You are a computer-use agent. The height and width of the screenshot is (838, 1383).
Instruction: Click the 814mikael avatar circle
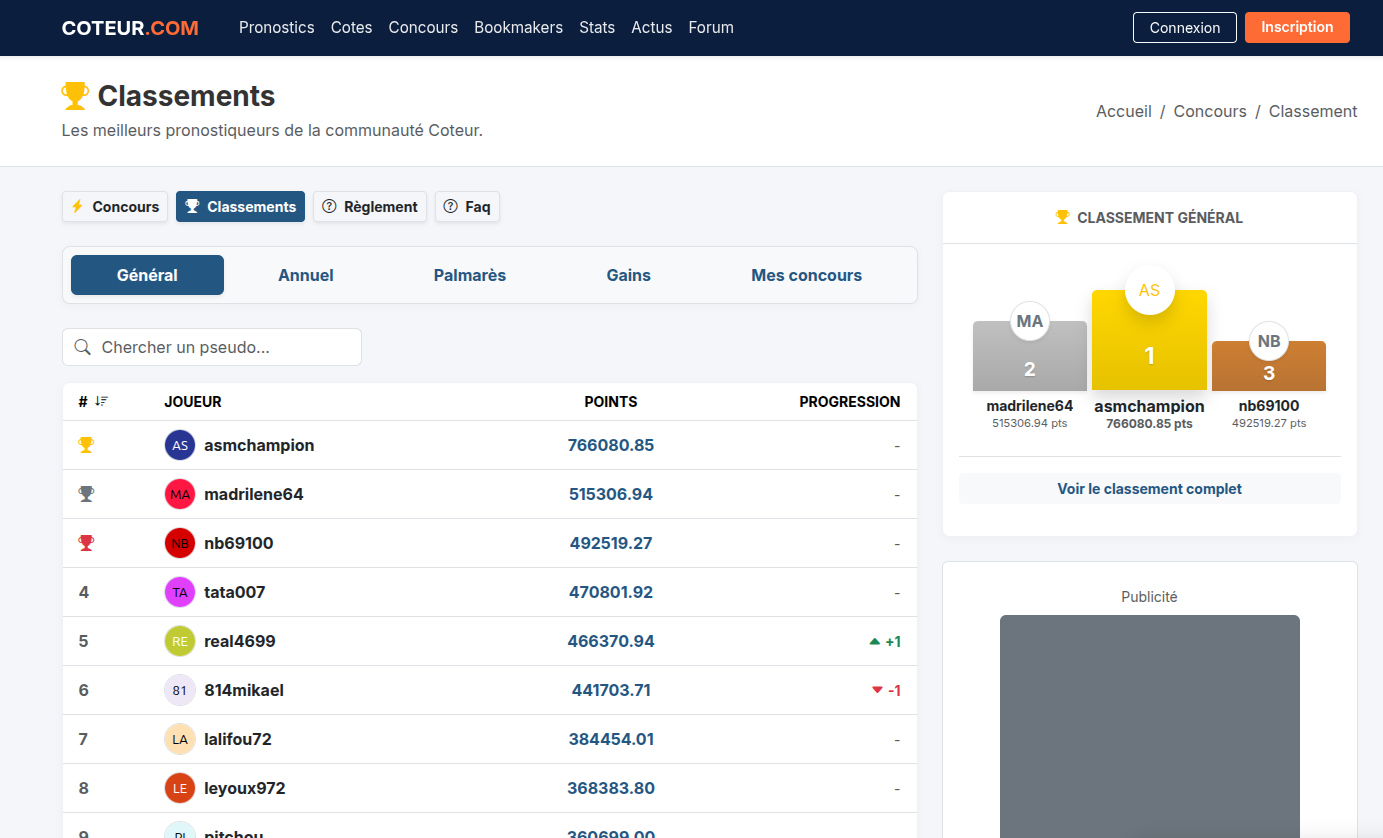pyautogui.click(x=180, y=690)
